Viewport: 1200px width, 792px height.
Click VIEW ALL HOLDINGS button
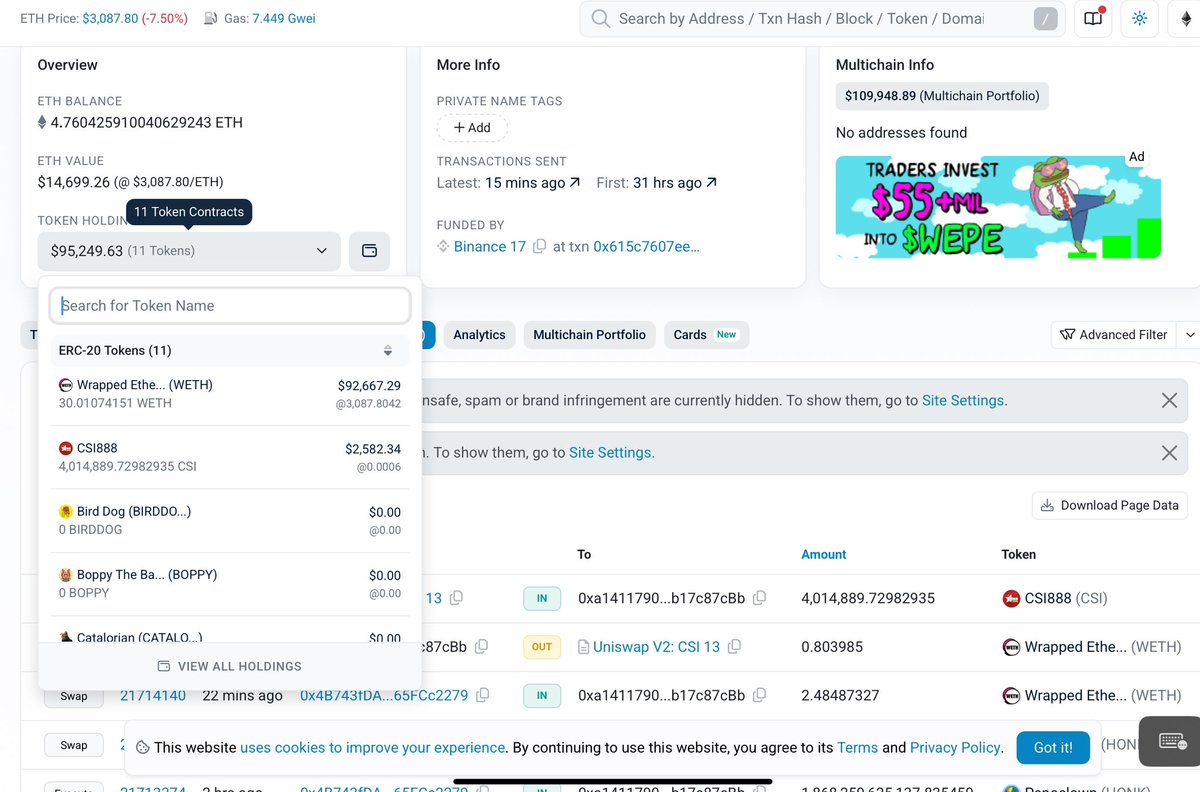click(230, 666)
